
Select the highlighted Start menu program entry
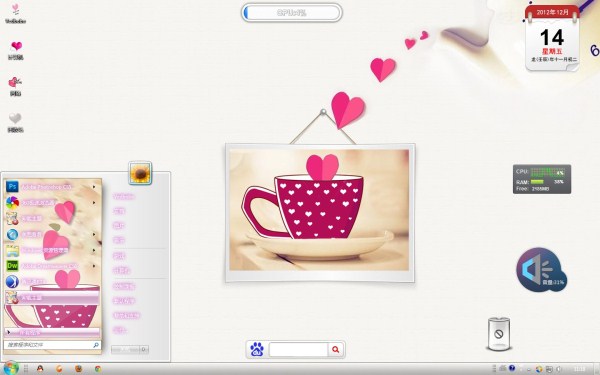[x=52, y=297]
